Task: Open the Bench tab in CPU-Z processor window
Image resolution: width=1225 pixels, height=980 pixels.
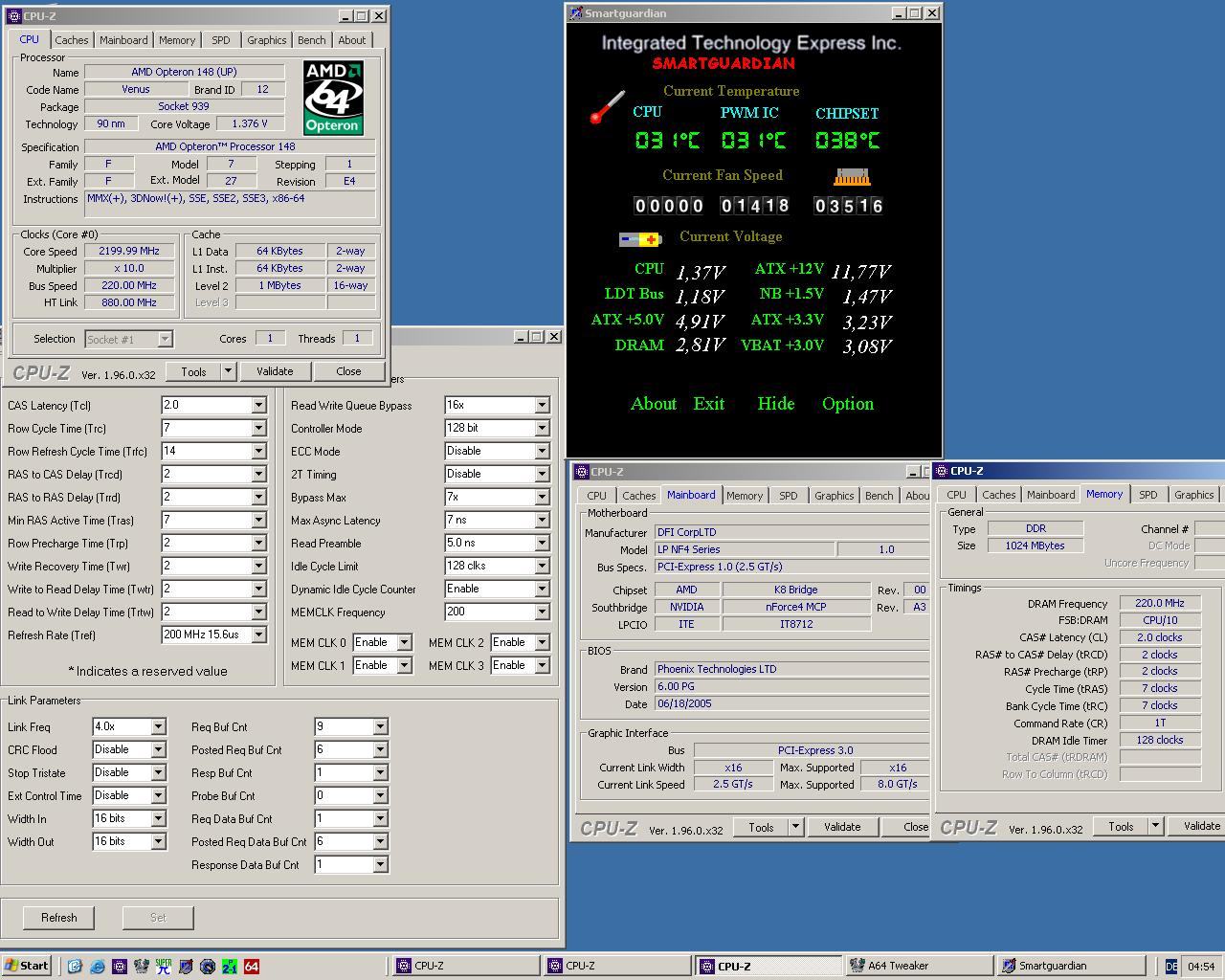Action: point(311,40)
